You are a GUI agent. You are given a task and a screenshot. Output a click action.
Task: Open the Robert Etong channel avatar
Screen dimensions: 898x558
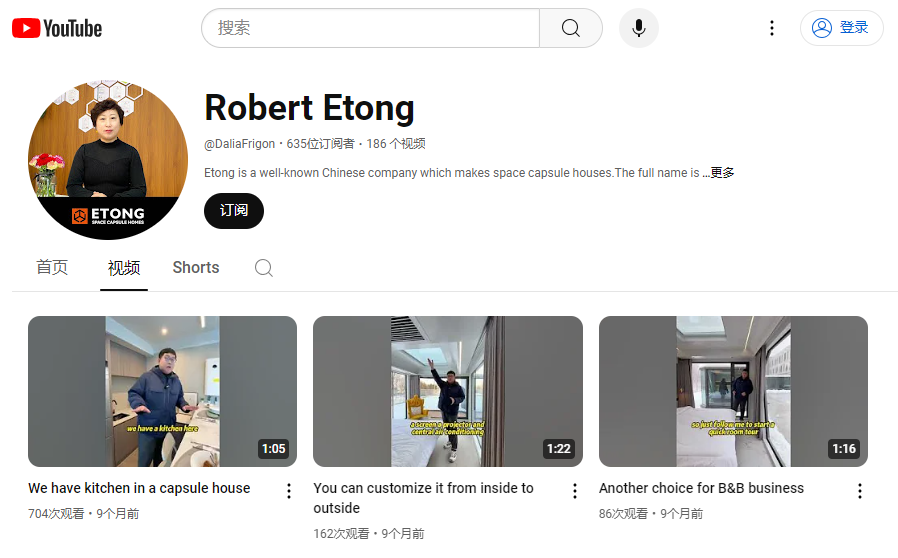point(108,160)
